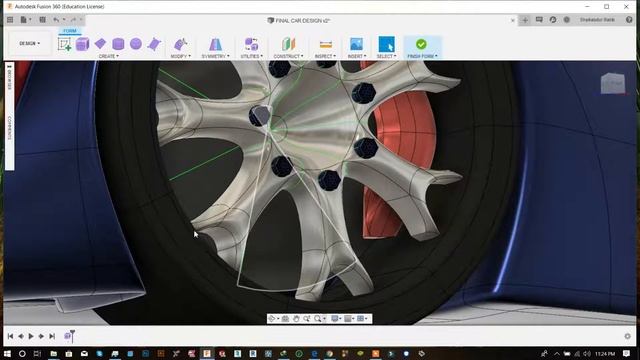Viewport: 640px width, 360px height.
Task: Click the Insert image icon
Action: pos(356,44)
